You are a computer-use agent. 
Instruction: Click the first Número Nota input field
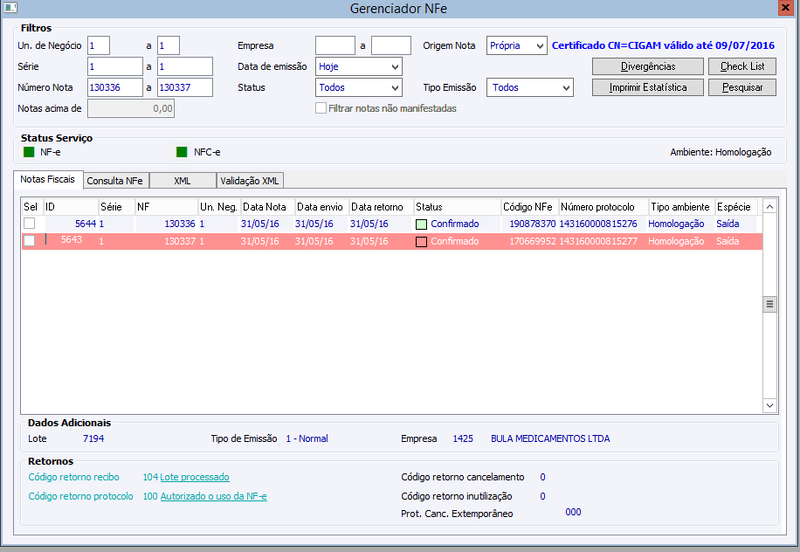click(115, 87)
